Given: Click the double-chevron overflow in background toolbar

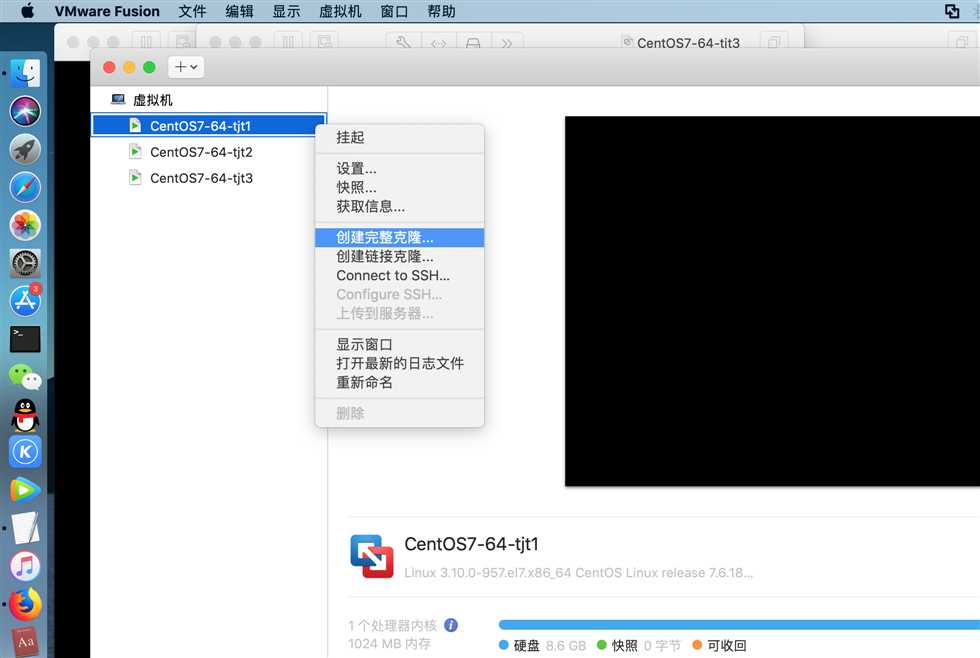Looking at the screenshot, I should [x=507, y=42].
